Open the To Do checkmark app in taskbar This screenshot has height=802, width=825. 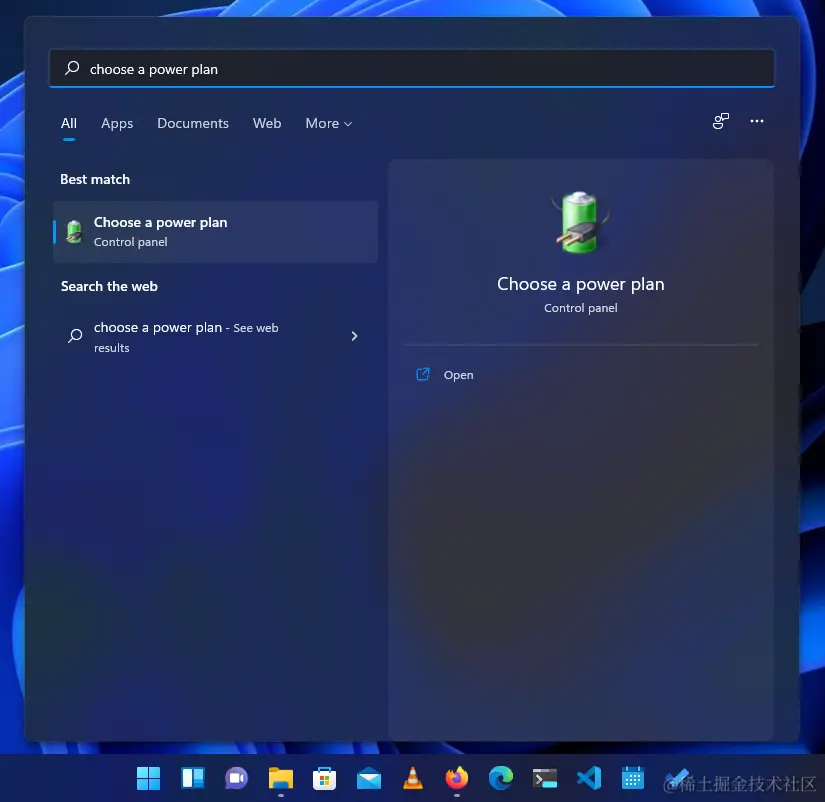tap(676, 778)
